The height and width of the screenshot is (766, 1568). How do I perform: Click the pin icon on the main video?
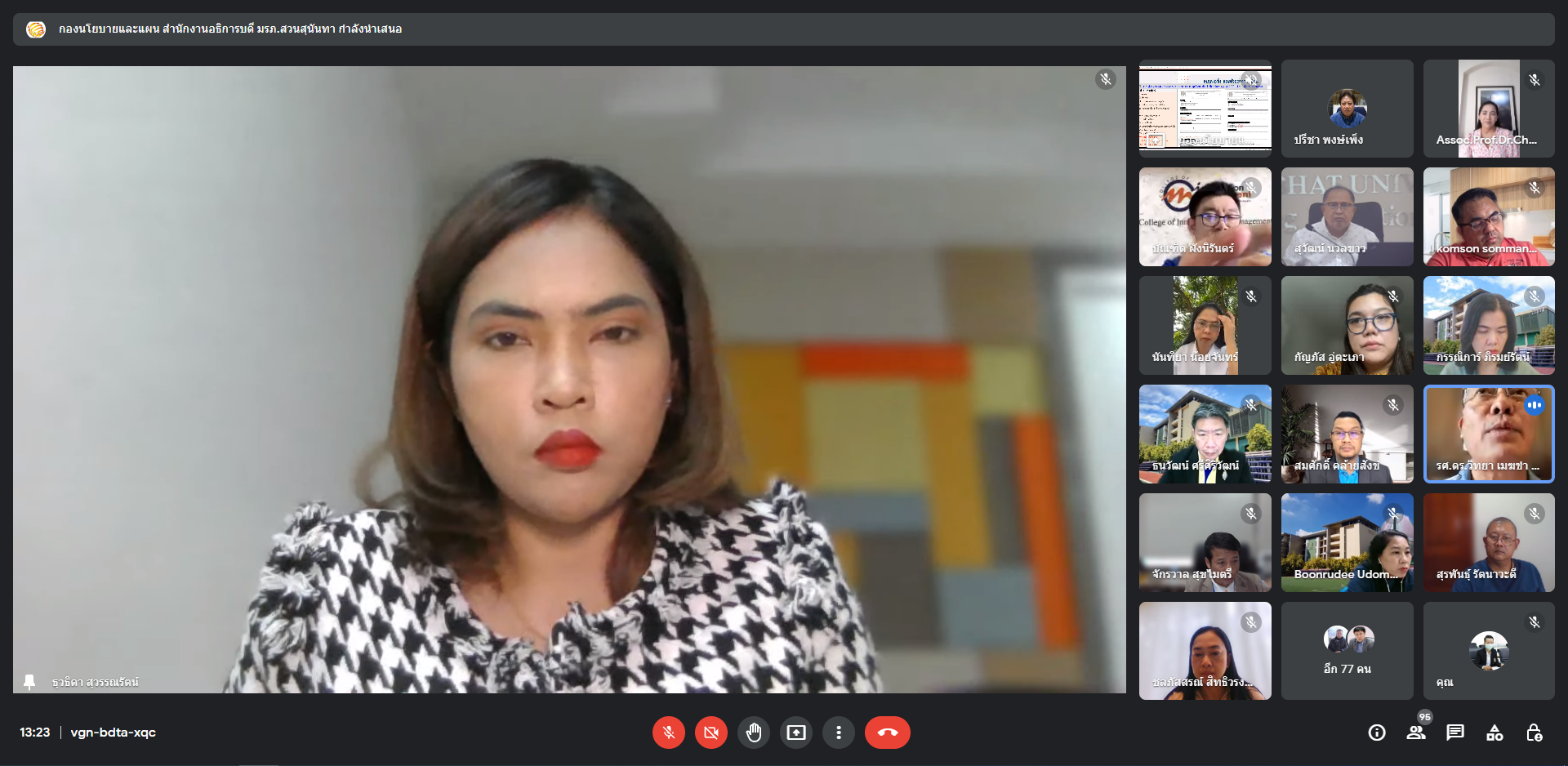[29, 682]
